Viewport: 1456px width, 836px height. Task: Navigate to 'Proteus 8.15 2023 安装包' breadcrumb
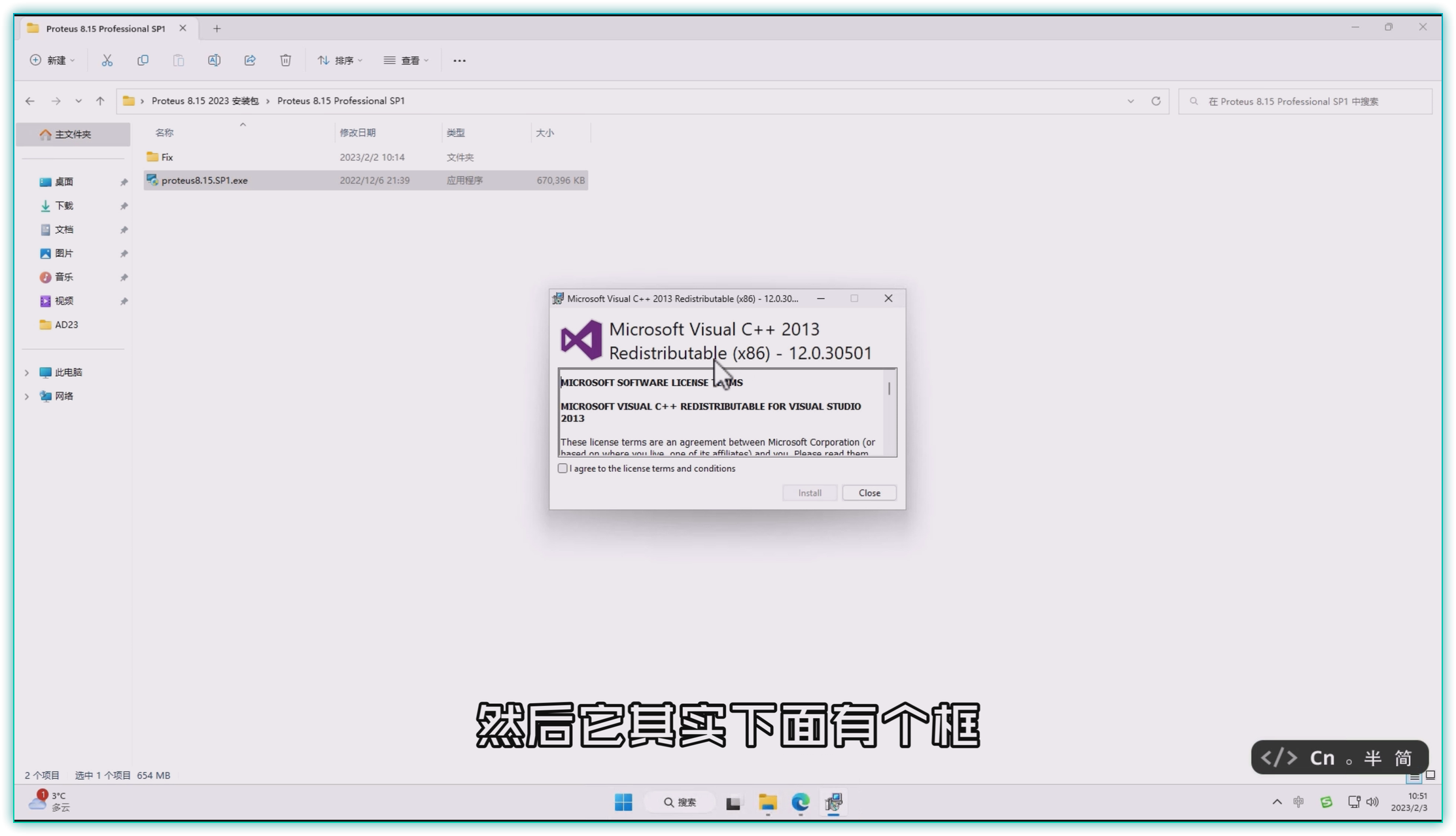click(x=205, y=101)
